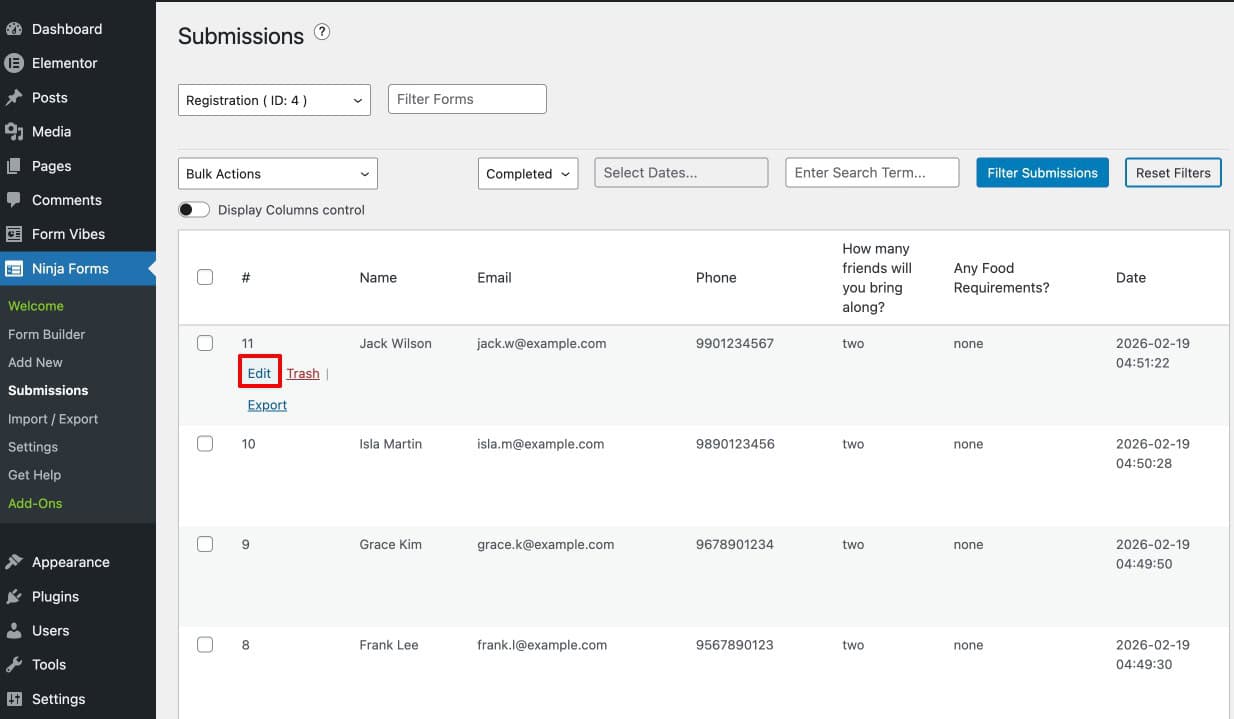
Task: Open the Import / Export submenu item
Action: coord(53,419)
